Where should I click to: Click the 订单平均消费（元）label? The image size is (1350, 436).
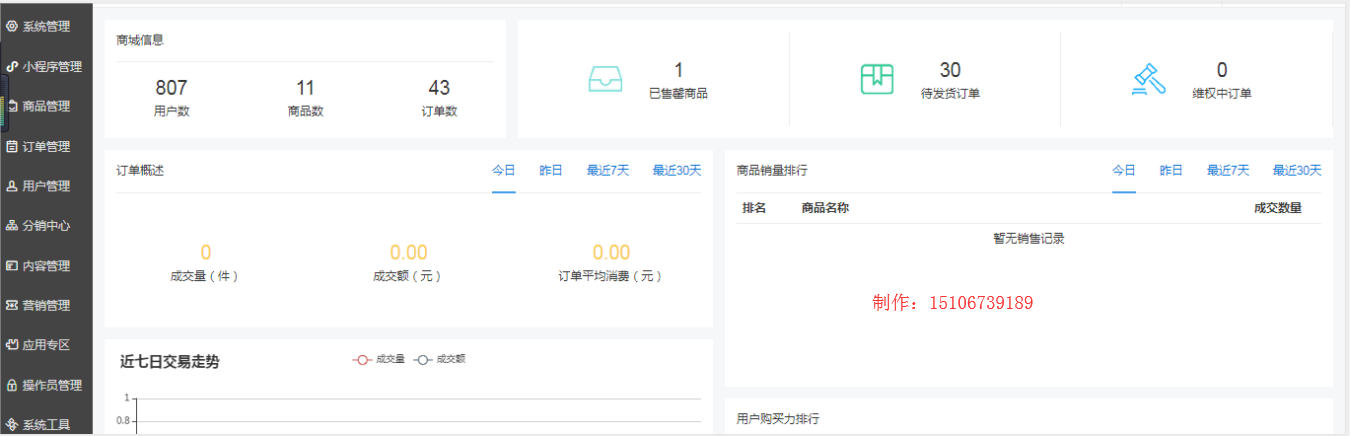(610, 276)
